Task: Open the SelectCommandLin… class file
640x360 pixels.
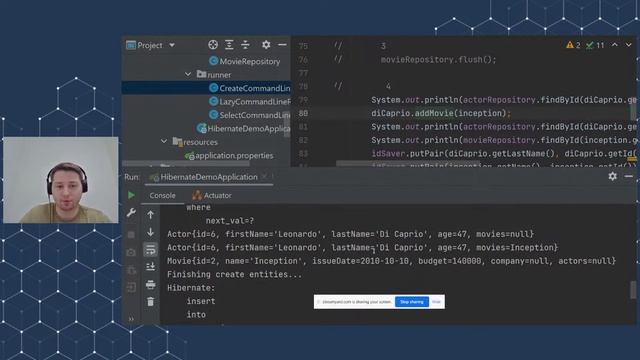Action: click(255, 115)
